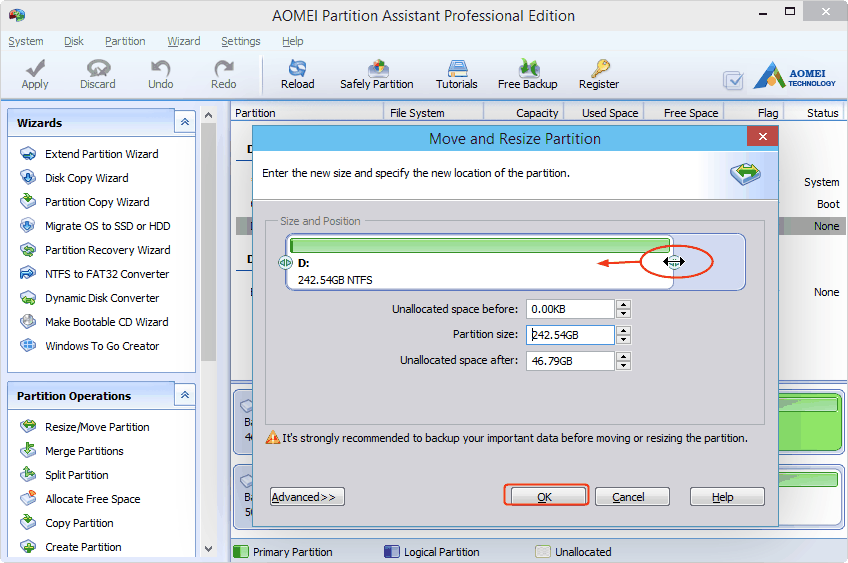
Task: Open the Partition menu
Action: click(x=125, y=41)
